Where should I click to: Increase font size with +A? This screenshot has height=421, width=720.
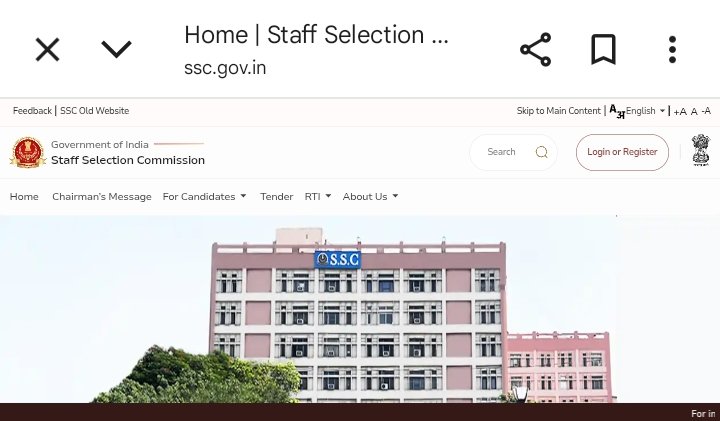680,112
